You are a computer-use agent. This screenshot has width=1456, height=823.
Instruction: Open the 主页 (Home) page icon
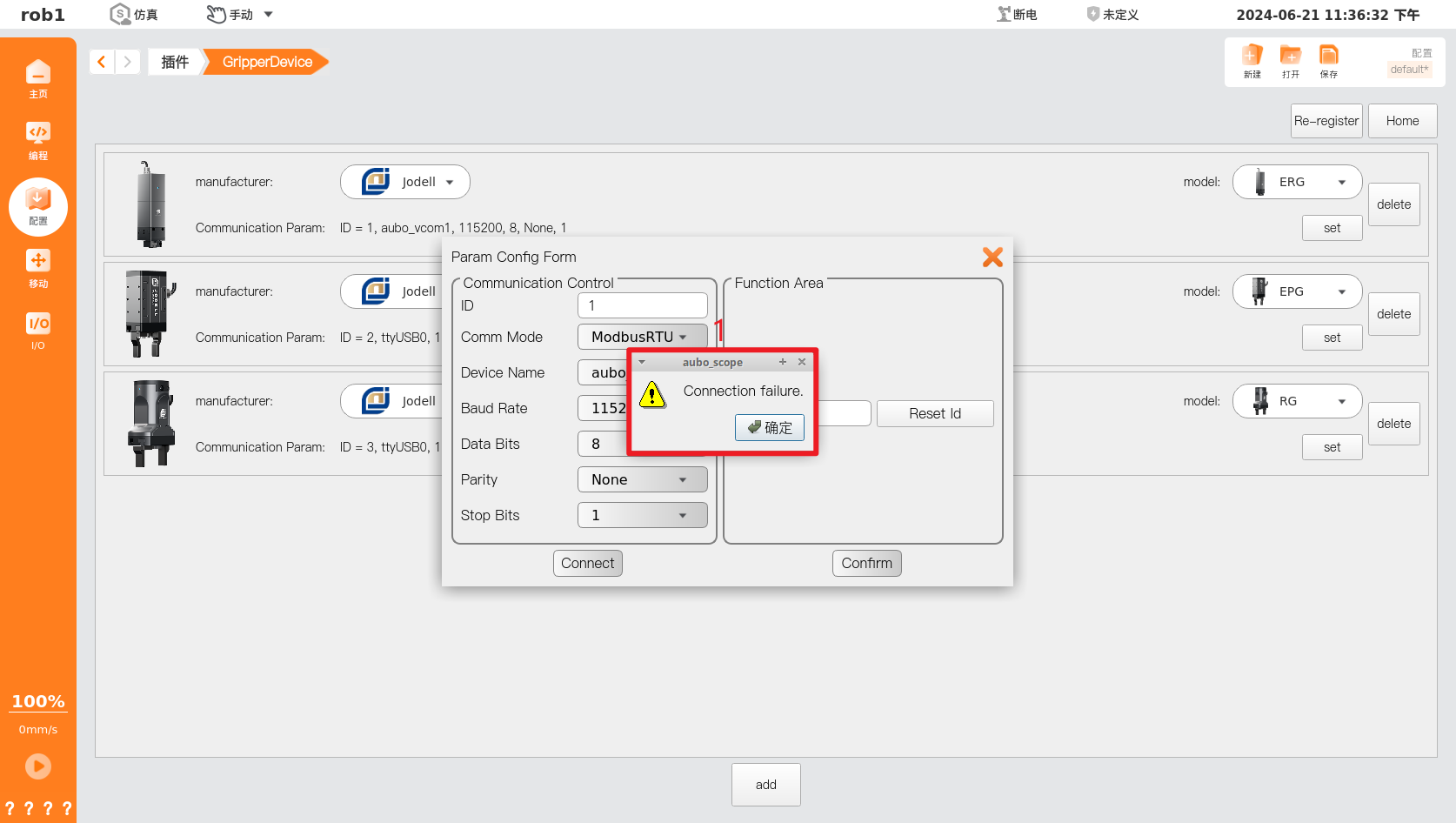(38, 78)
